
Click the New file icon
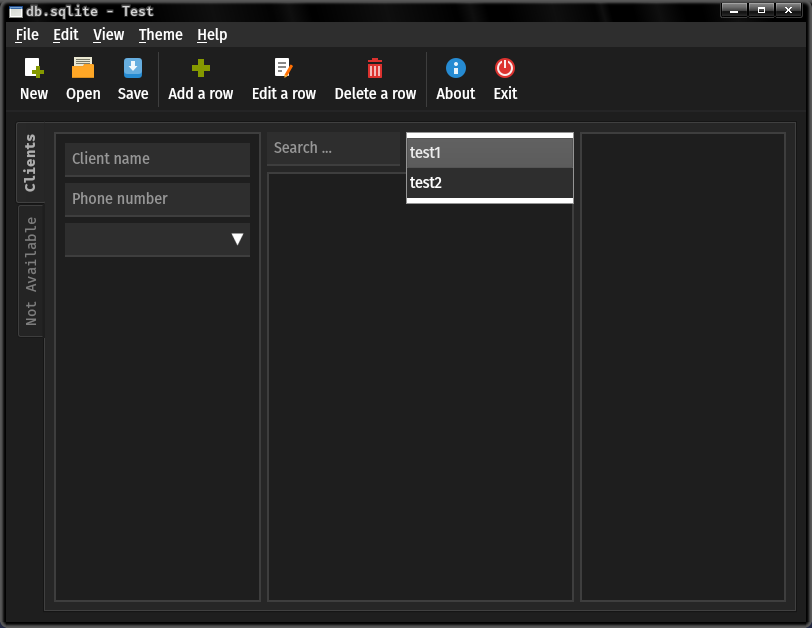click(x=34, y=68)
